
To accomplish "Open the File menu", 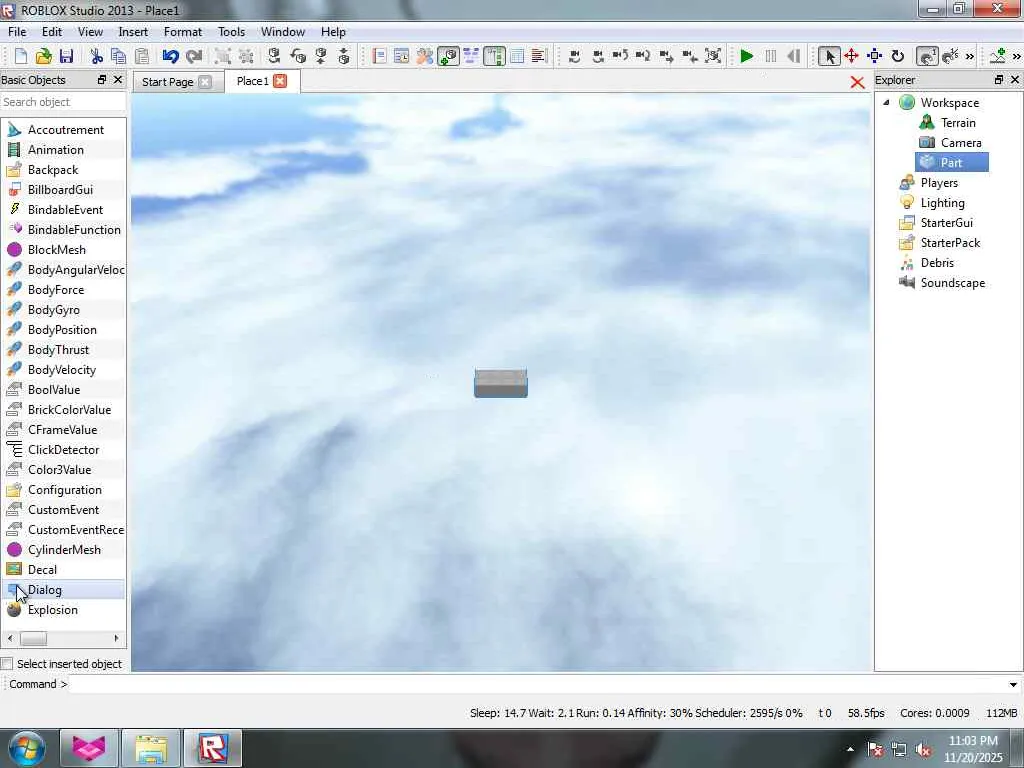I will [17, 31].
